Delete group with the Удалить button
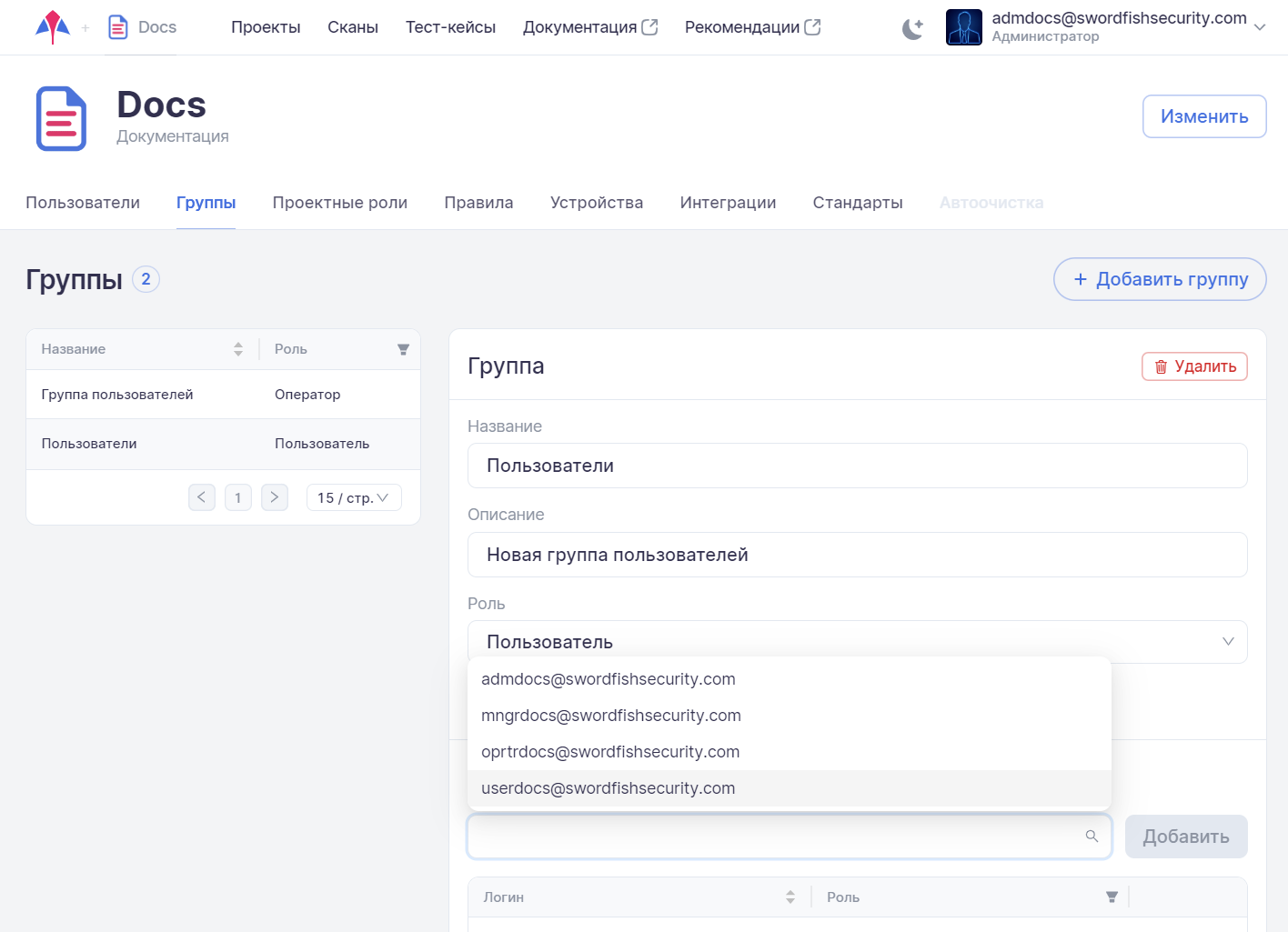The height and width of the screenshot is (932, 1288). (1194, 366)
